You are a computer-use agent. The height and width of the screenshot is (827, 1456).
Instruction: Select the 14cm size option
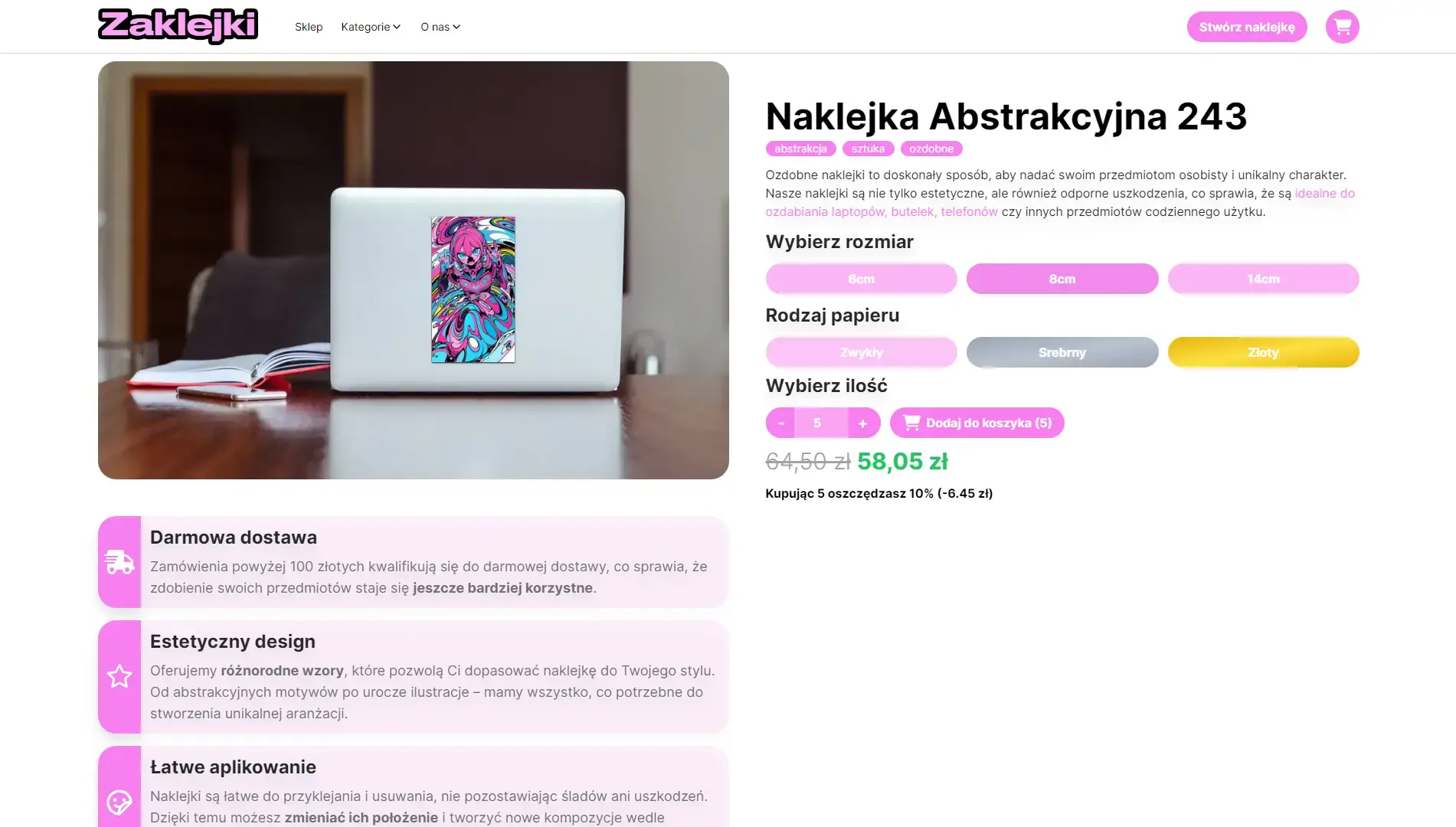(1263, 279)
